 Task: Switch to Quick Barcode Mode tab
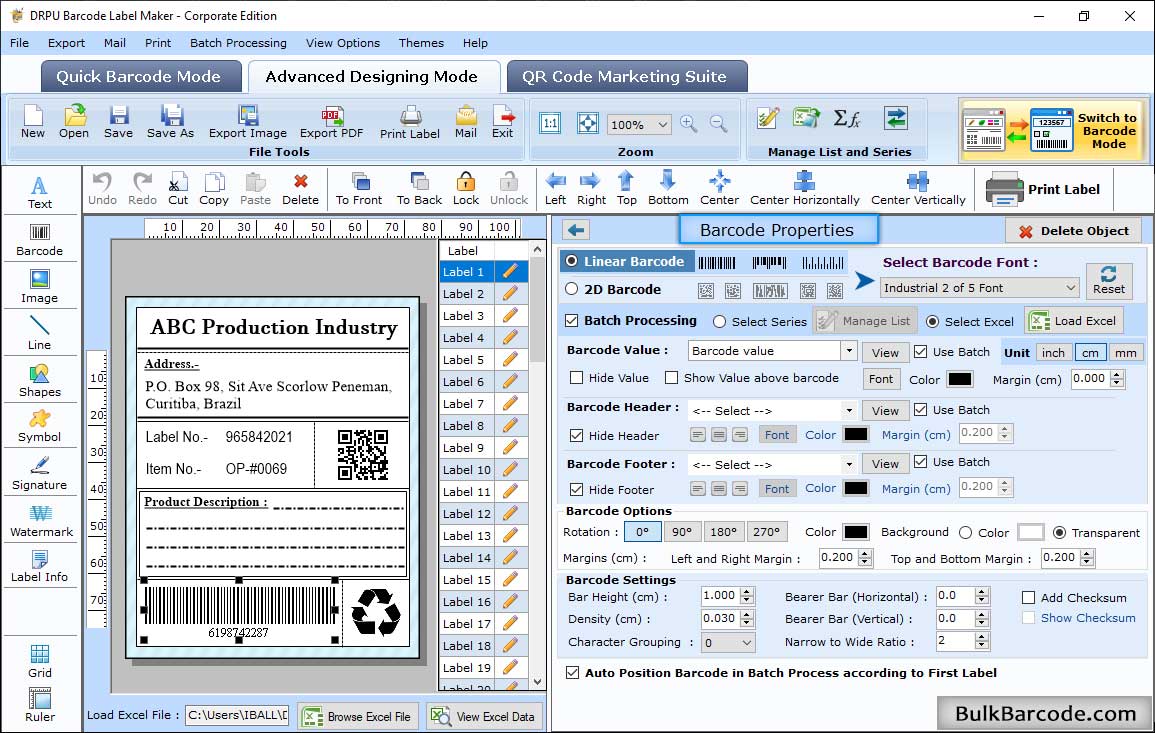pos(141,77)
